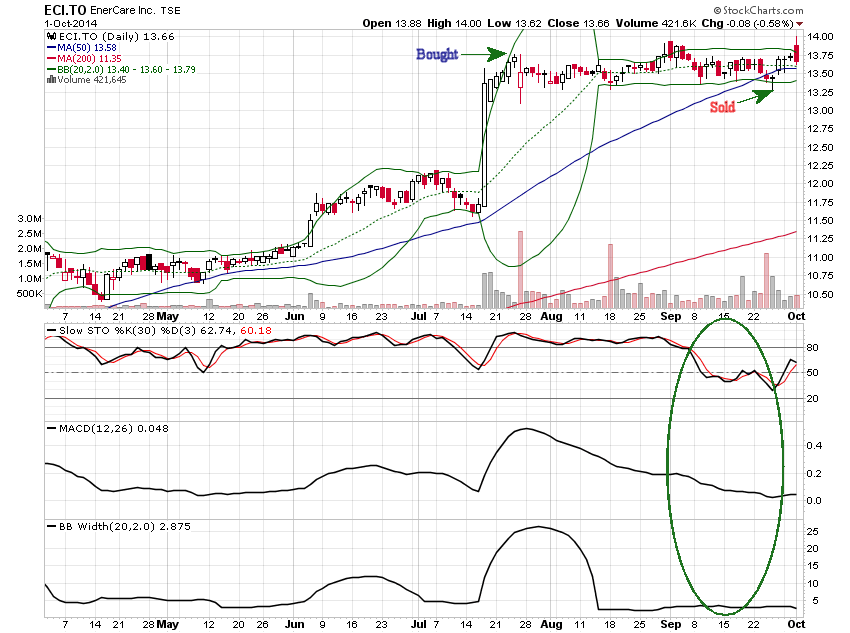Click the ECI.TO ticker symbol title
Viewport: 850px width, 633px height.
point(65,10)
